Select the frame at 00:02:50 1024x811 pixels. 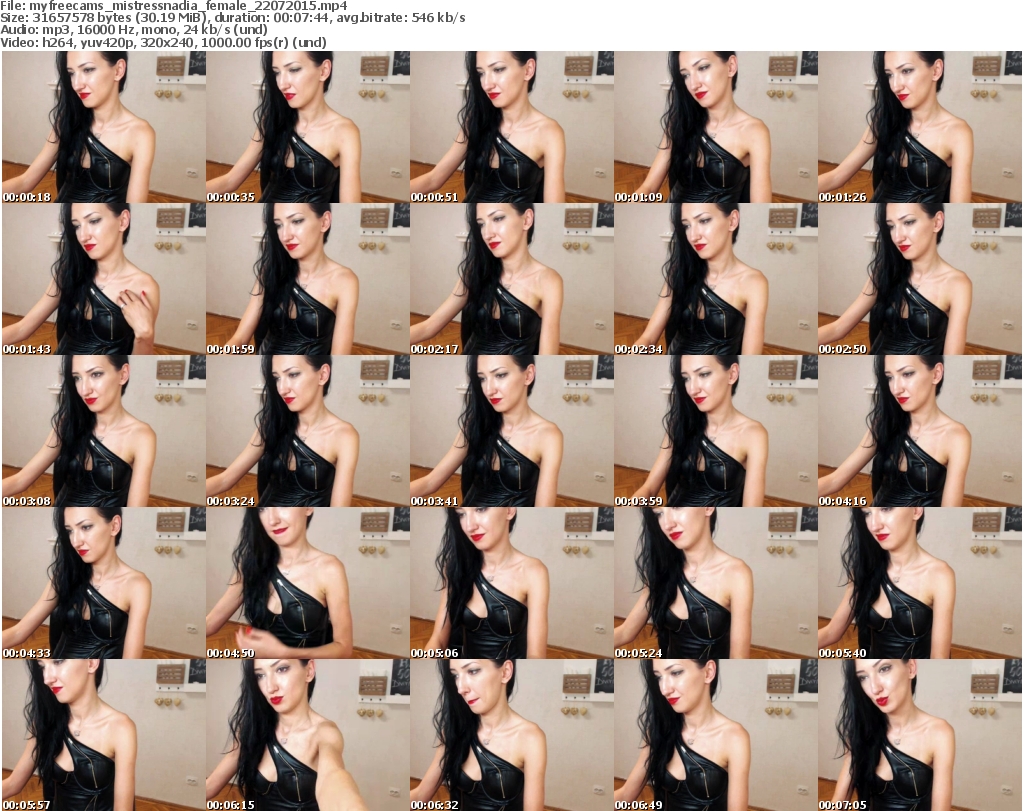(x=920, y=279)
